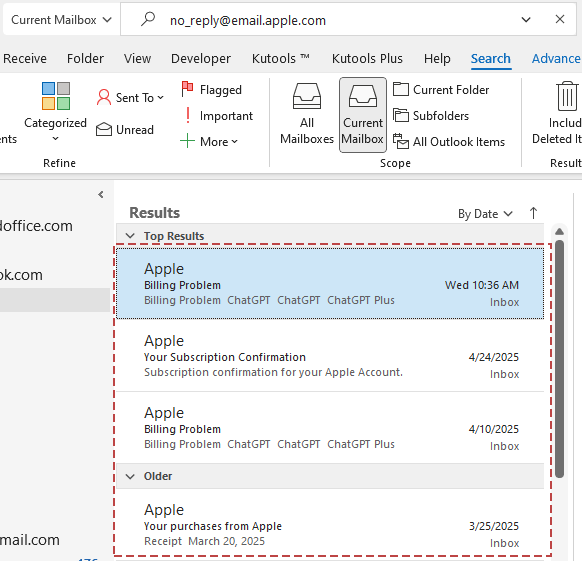Switch to the View tab
The height and width of the screenshot is (561, 582).
pos(137,59)
